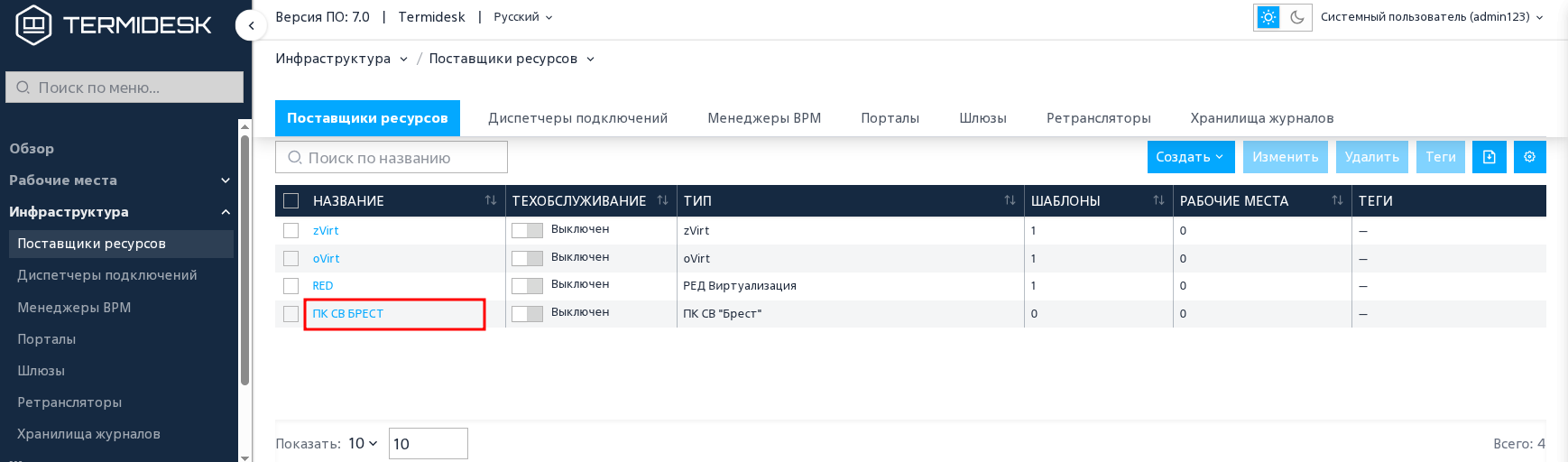This screenshot has width=1568, height=462.
Task: Click the sidebar scroll-up arrow
Action: [x=244, y=125]
